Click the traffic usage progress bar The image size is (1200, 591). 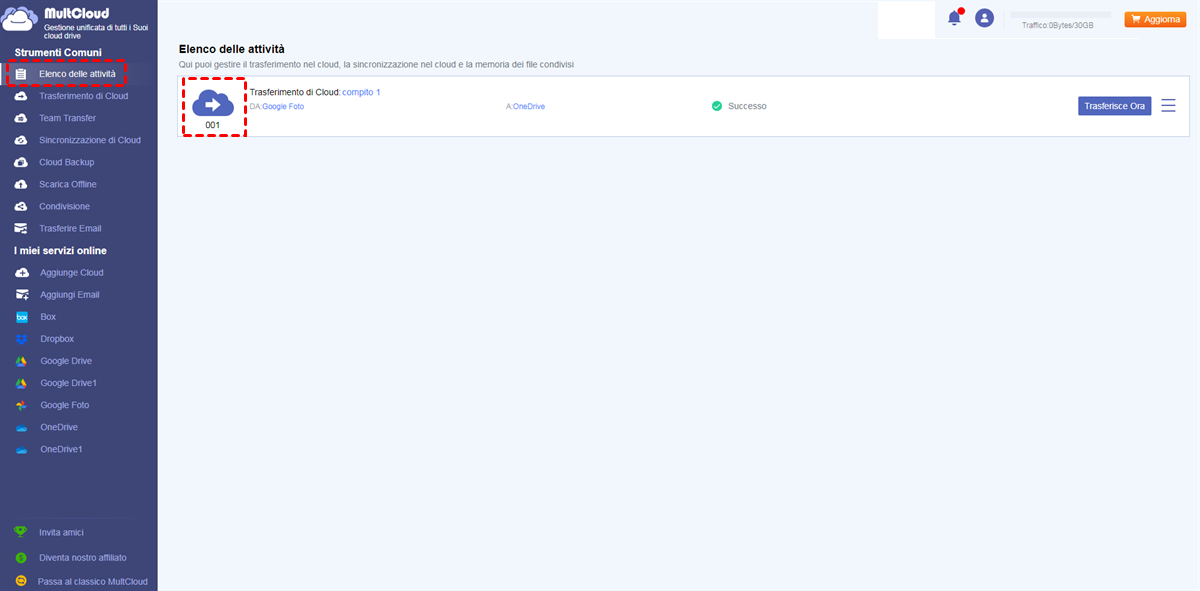[x=1061, y=15]
